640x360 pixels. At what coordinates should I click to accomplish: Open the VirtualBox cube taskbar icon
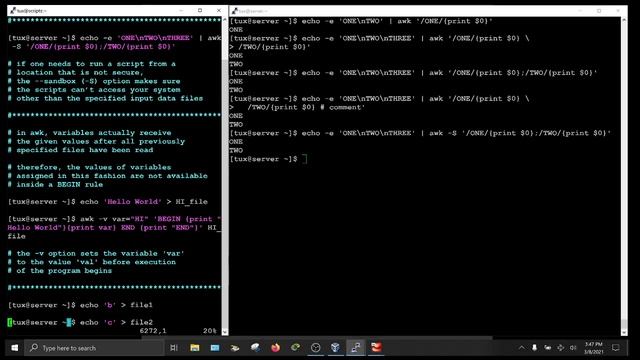336,348
